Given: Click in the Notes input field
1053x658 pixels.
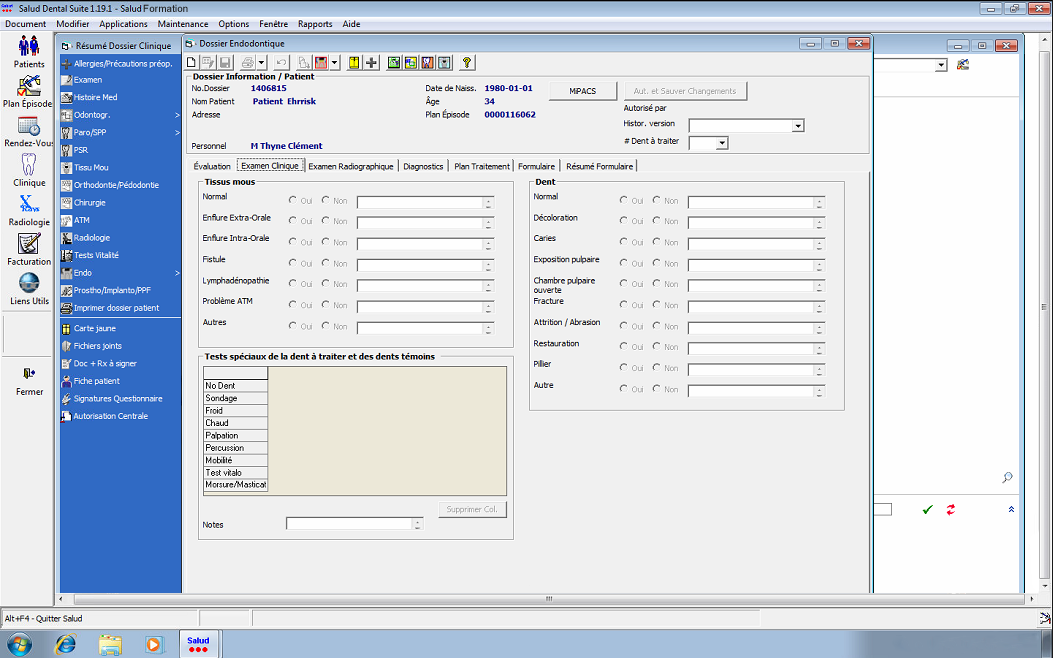Looking at the screenshot, I should tap(349, 523).
